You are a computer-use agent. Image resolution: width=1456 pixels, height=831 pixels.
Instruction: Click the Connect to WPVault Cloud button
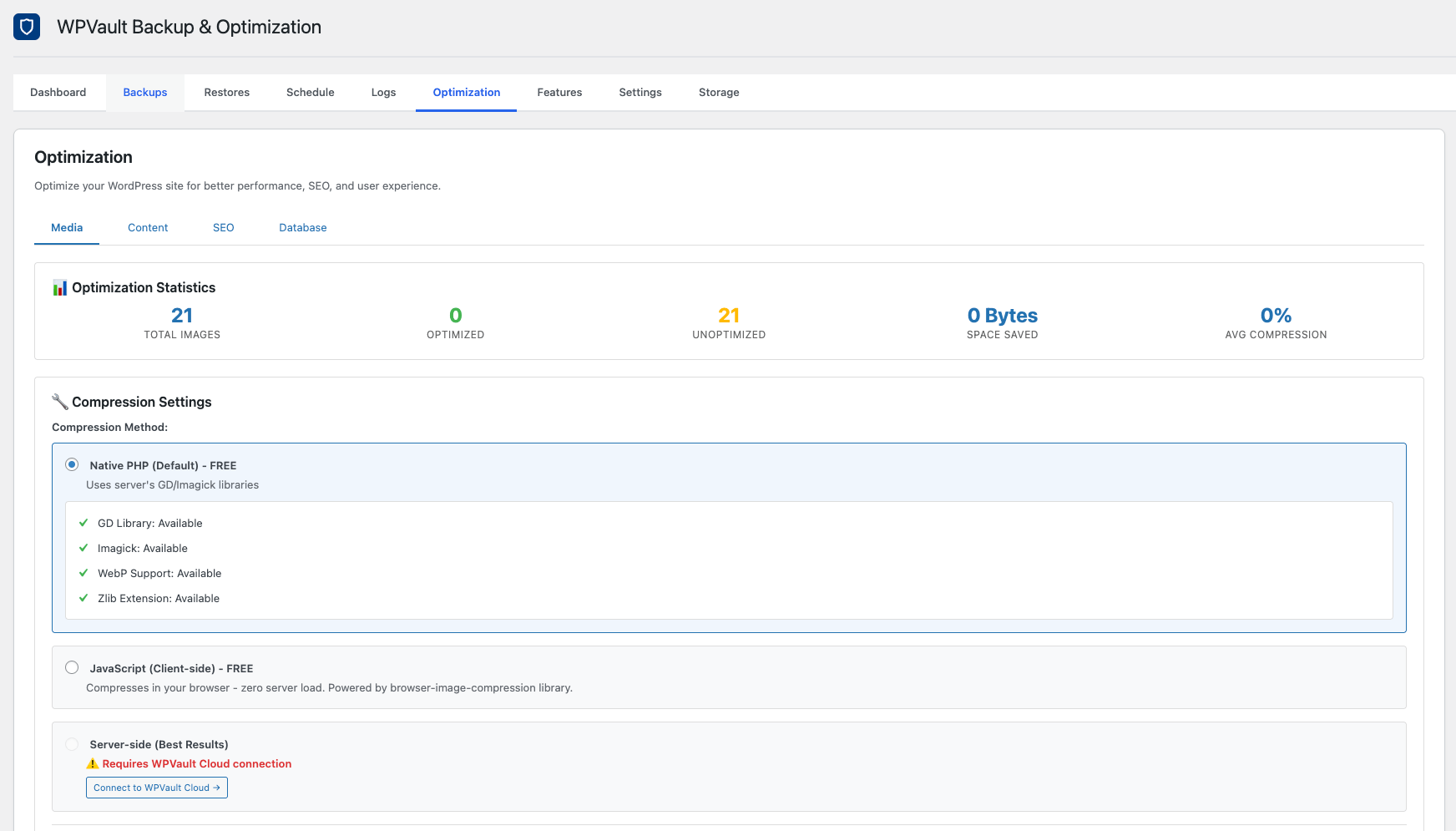[157, 788]
